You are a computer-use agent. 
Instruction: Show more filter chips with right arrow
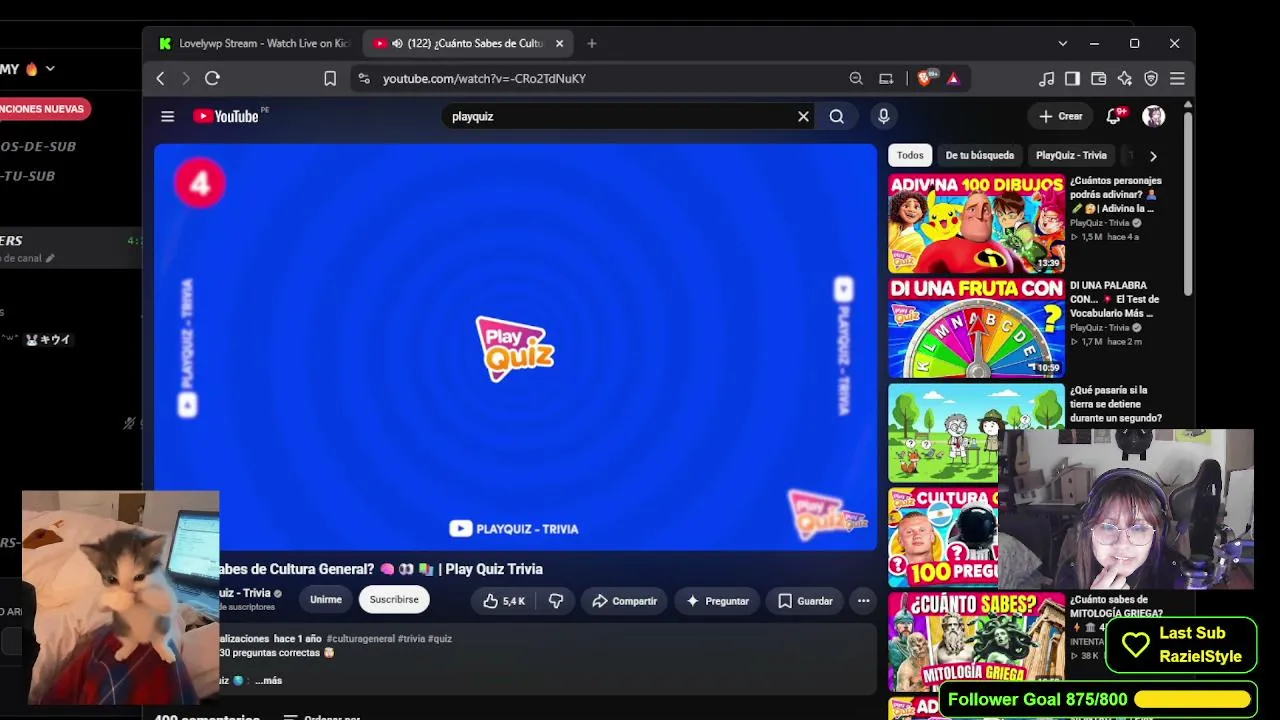tap(1153, 156)
